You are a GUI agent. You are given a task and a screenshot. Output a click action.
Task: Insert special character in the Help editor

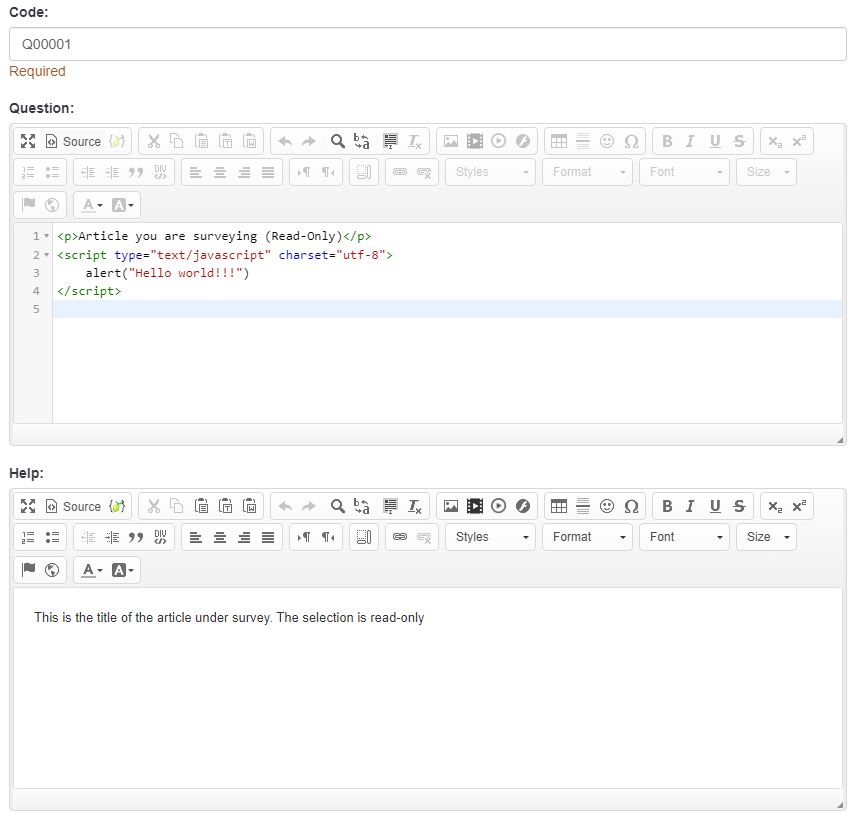(x=631, y=506)
